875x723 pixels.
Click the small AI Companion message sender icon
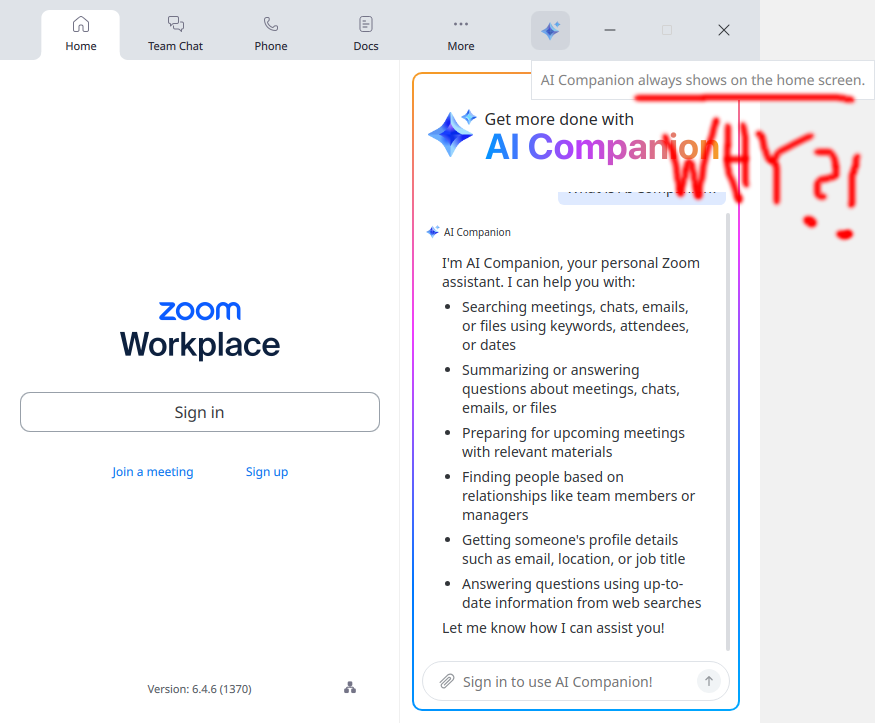[432, 232]
